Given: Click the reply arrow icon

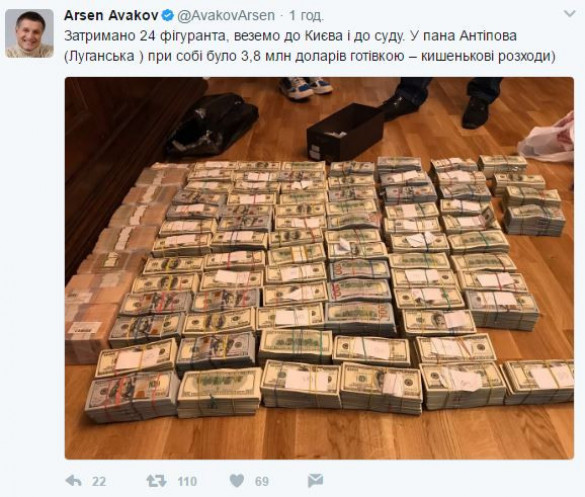Looking at the screenshot, I should 73,481.
